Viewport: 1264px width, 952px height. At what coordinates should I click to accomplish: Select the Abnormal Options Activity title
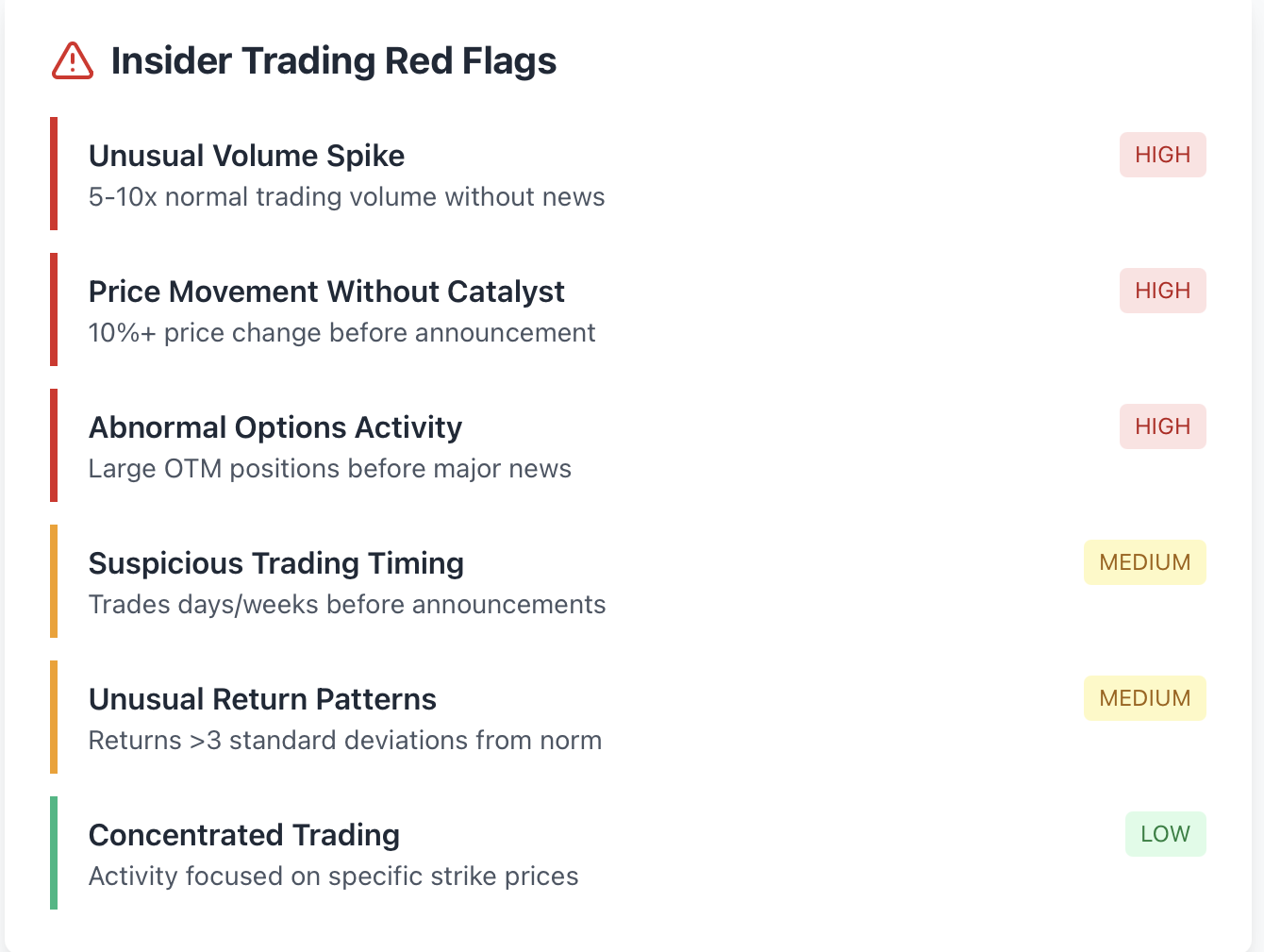coord(275,427)
